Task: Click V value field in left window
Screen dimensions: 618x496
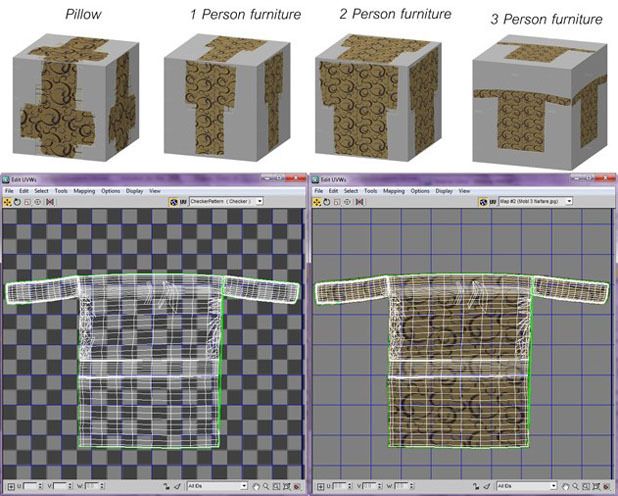Action: 60,486
